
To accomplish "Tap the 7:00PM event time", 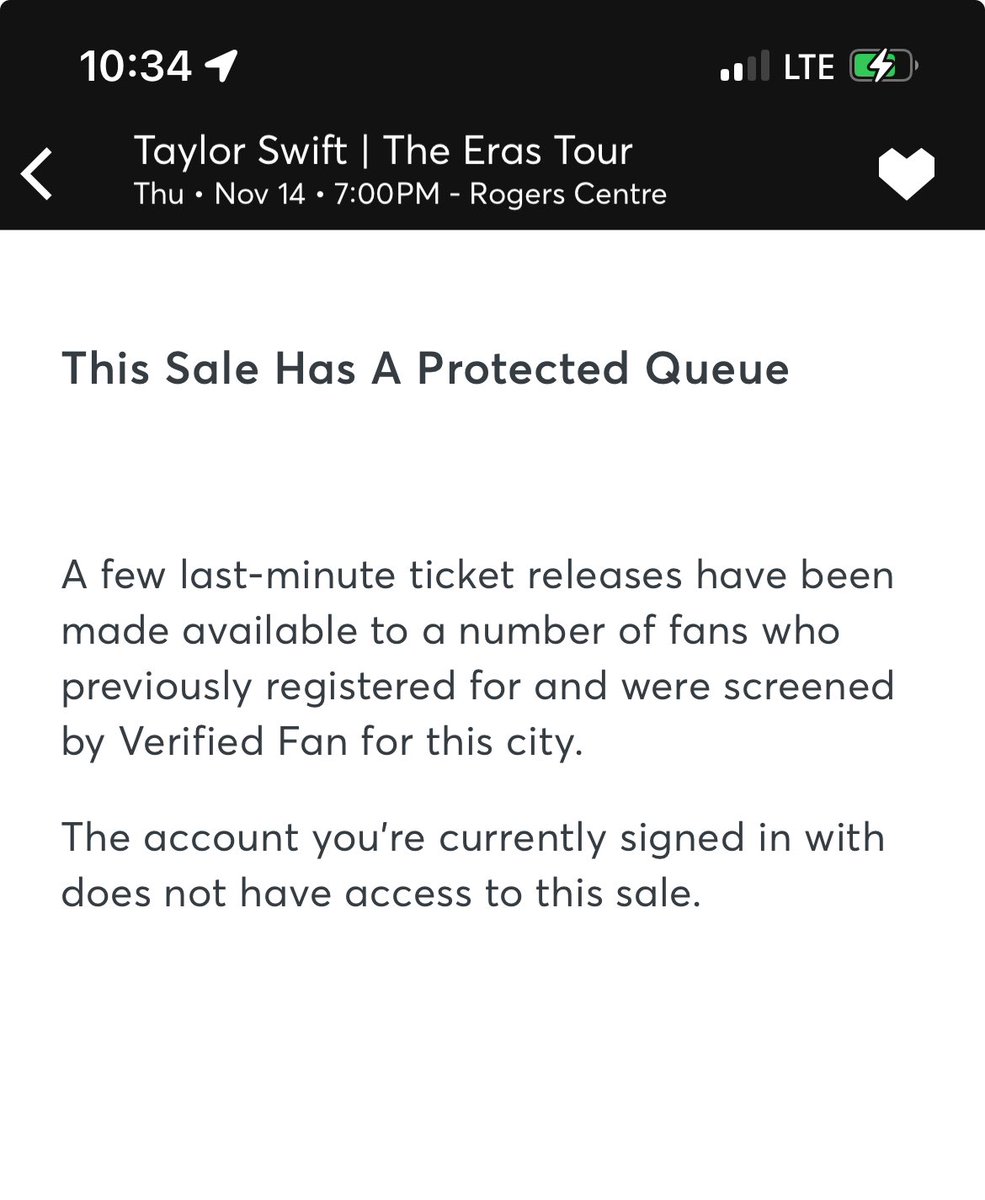I will (x=388, y=193).
